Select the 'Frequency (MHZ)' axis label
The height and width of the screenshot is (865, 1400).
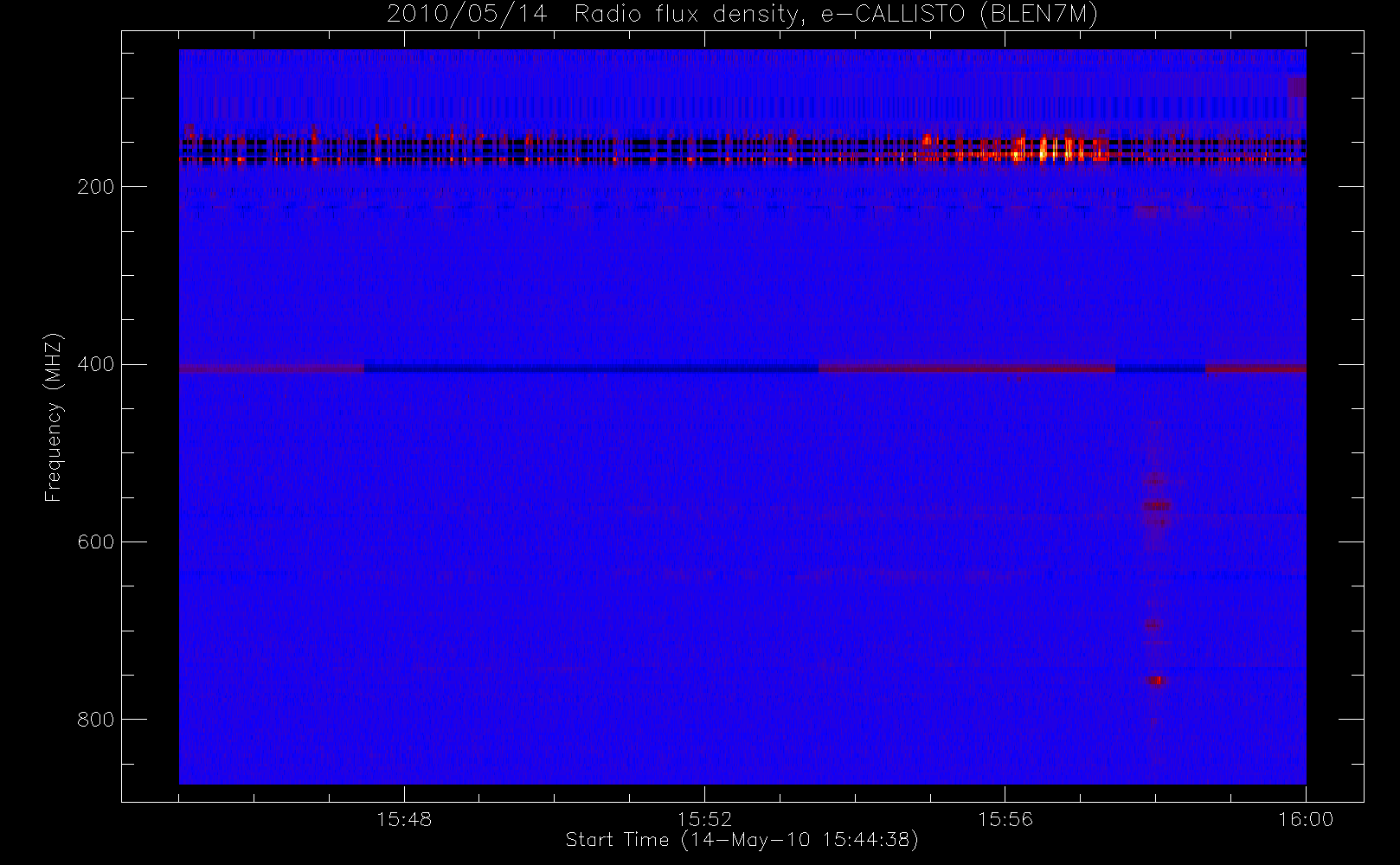[x=54, y=417]
